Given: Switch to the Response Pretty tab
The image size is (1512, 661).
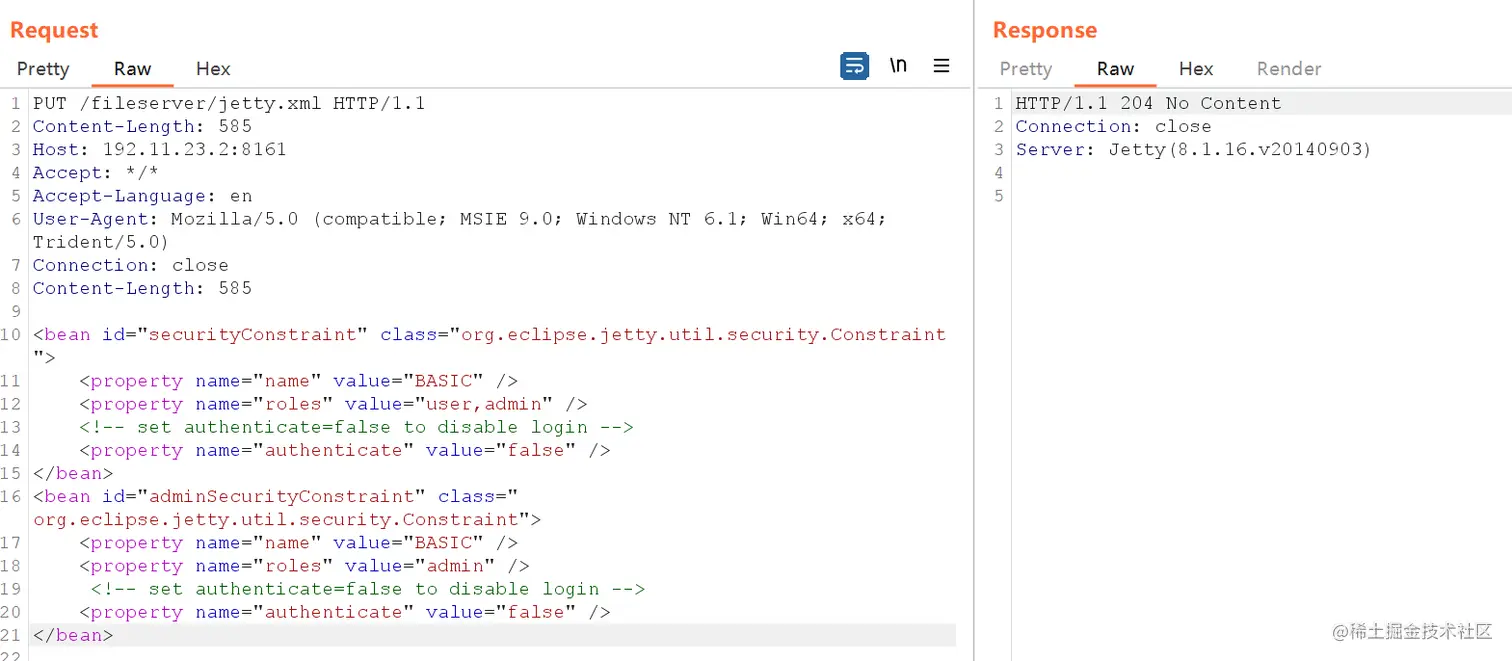Looking at the screenshot, I should 1026,69.
